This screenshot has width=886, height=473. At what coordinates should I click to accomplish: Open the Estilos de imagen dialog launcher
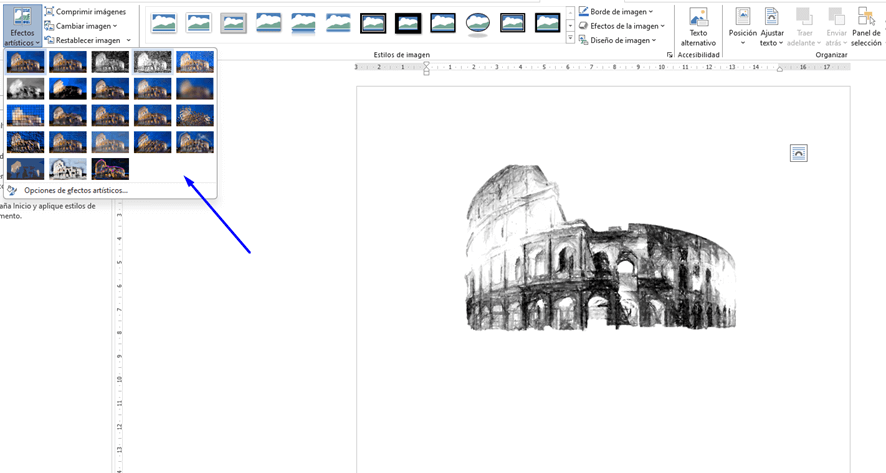(x=669, y=55)
